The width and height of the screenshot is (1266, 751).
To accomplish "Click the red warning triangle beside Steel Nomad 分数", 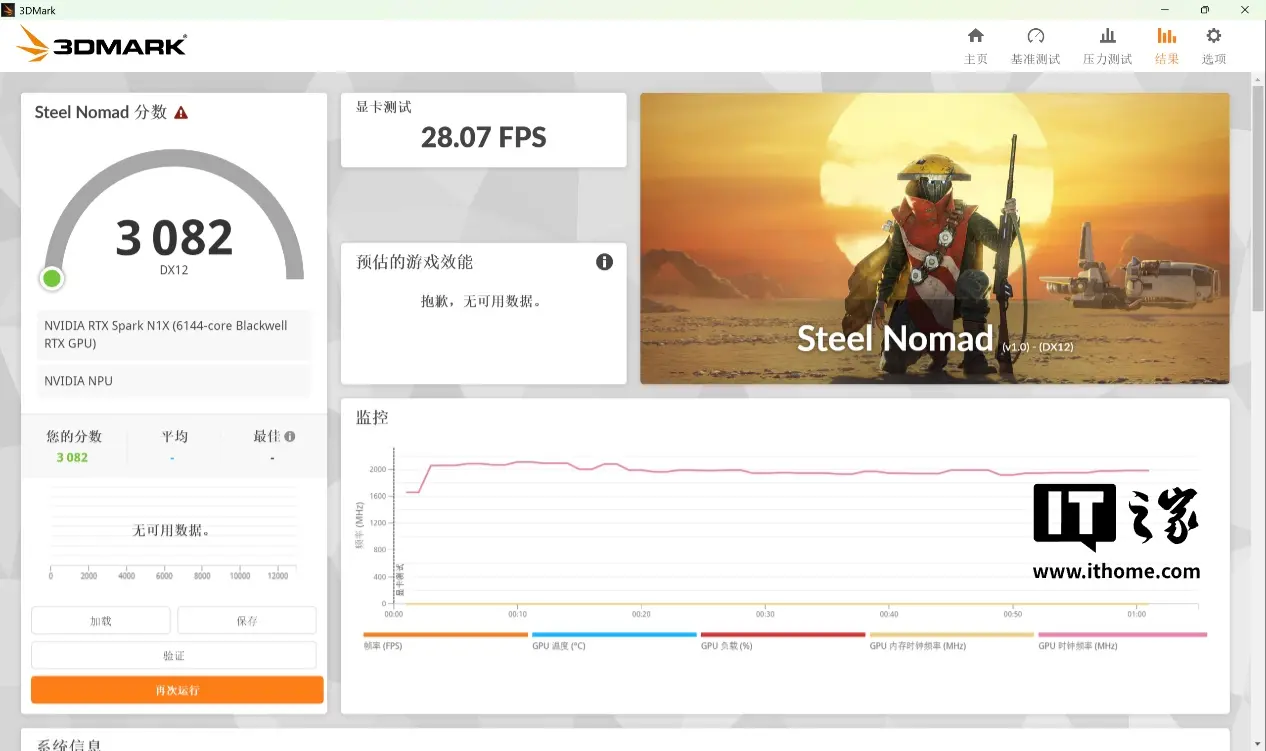I will pos(181,113).
